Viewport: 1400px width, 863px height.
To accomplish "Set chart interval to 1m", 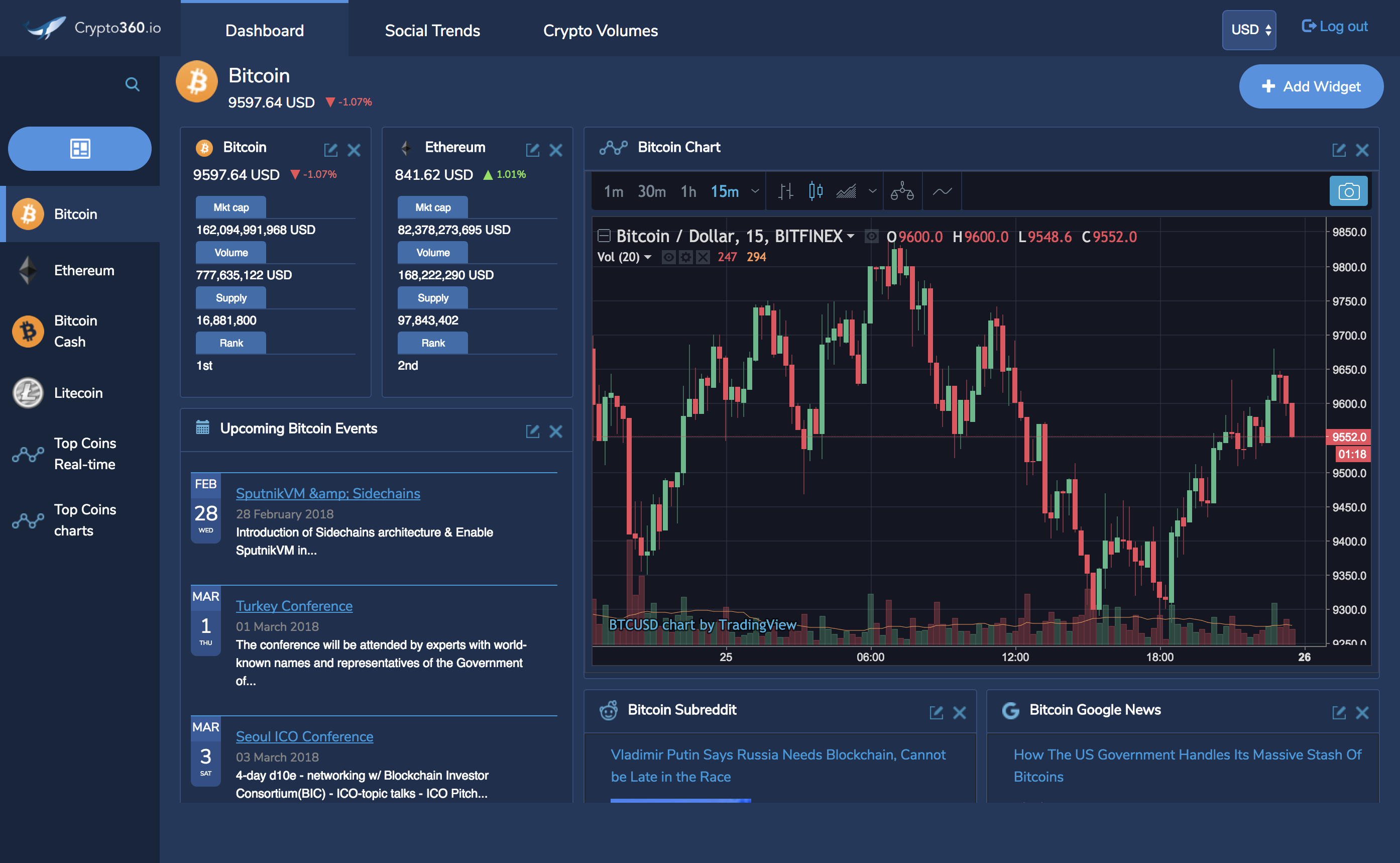I will pos(614,191).
